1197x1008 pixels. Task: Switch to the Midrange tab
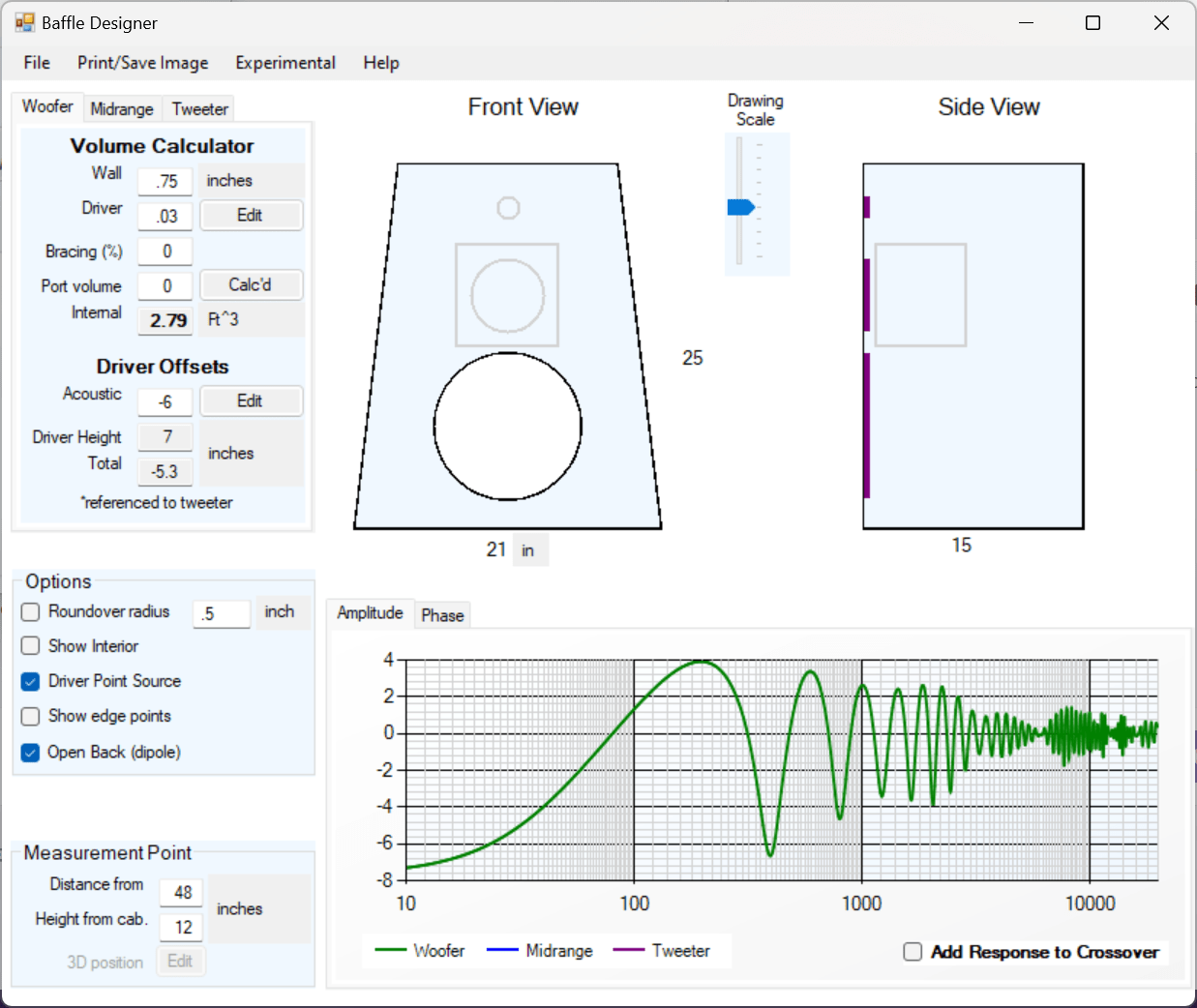(x=122, y=109)
